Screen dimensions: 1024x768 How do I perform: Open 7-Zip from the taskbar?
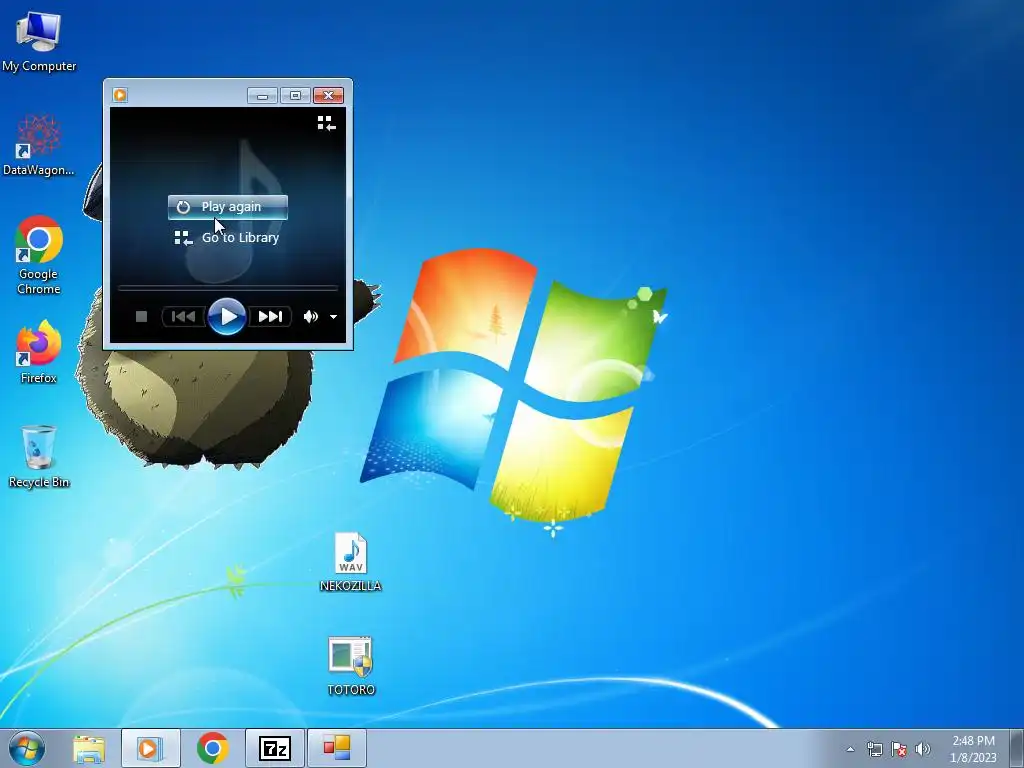275,748
